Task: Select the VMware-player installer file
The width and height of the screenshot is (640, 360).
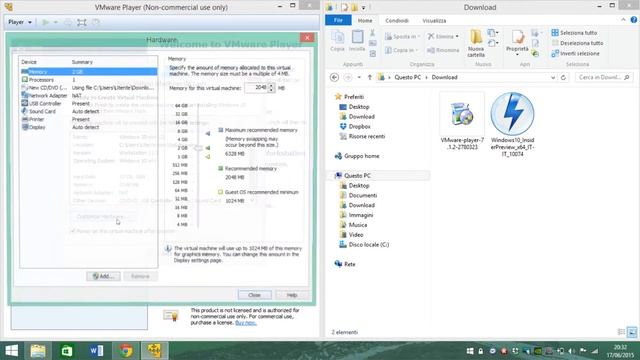Action: (462, 121)
